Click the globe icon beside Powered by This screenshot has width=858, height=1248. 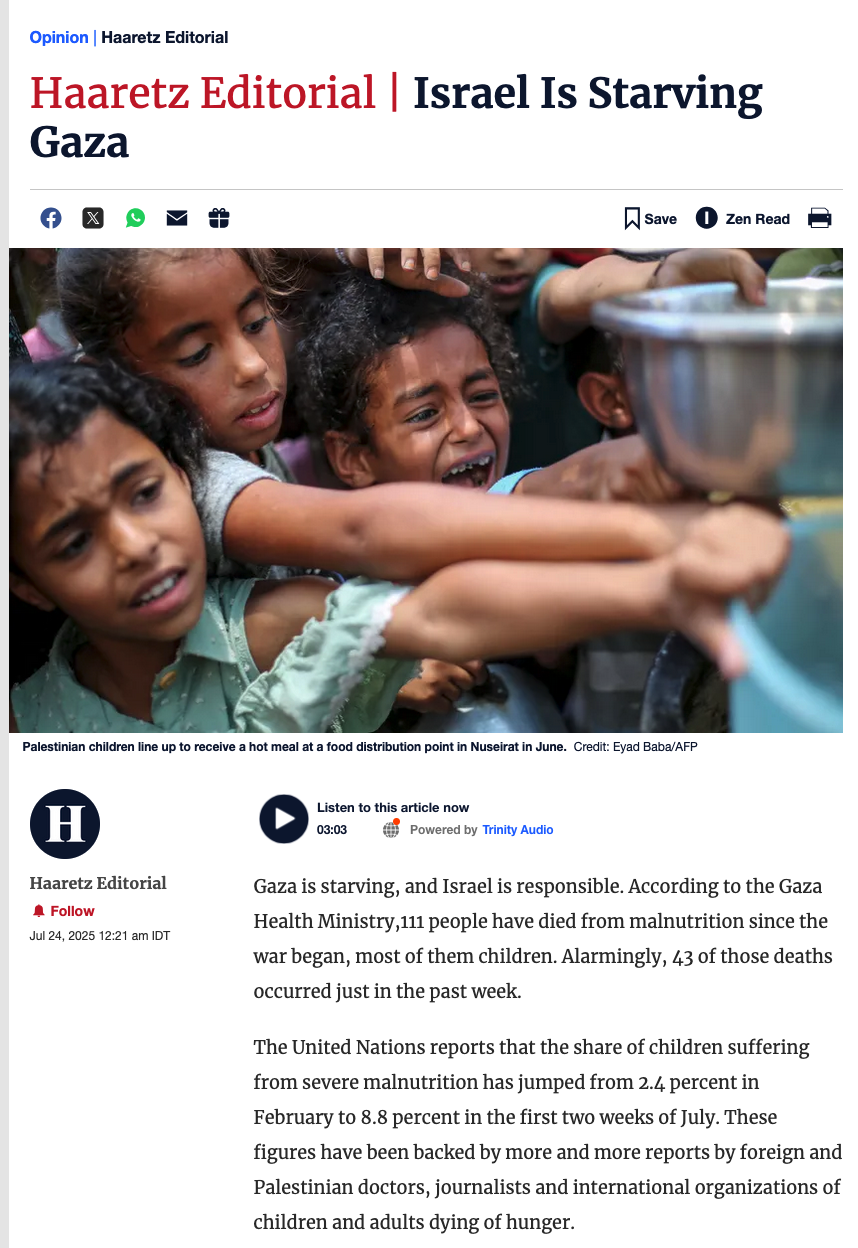[391, 829]
